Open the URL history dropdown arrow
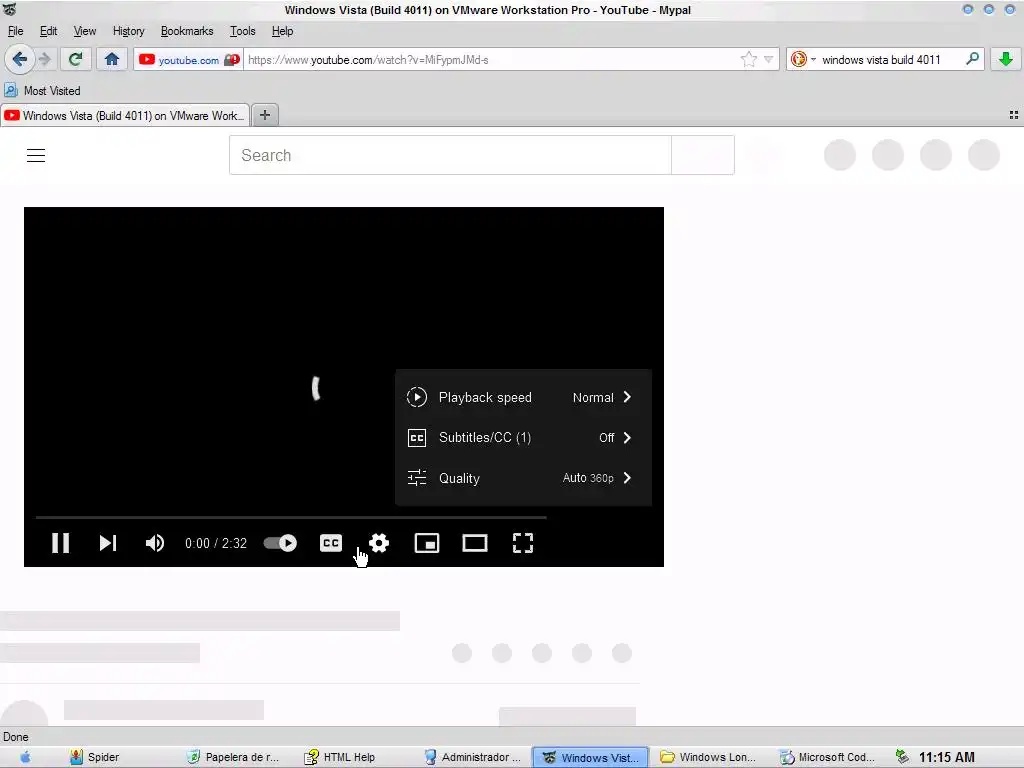This screenshot has height=768, width=1024. click(769, 59)
